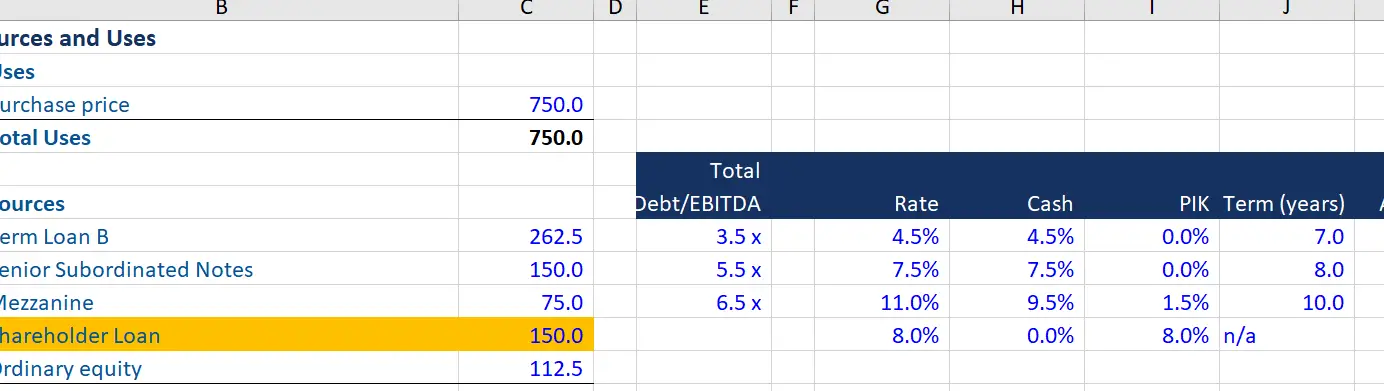The height and width of the screenshot is (391, 1384).
Task: Select column H header
Action: [x=1017, y=9]
